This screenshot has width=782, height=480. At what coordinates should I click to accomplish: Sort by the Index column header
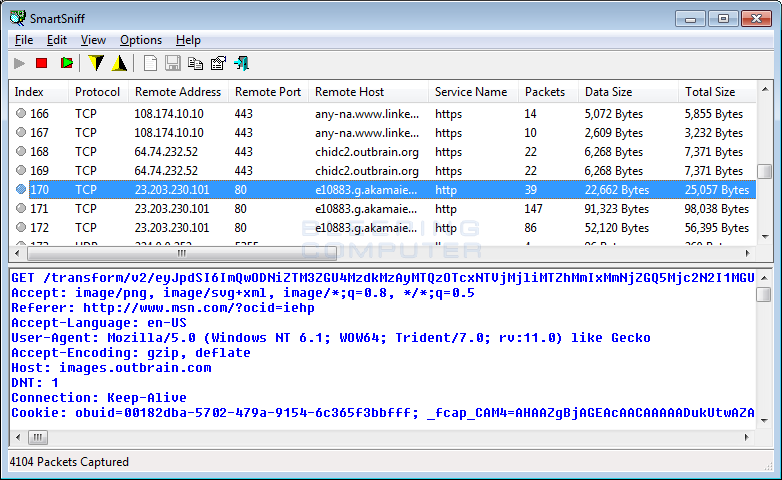[38, 92]
